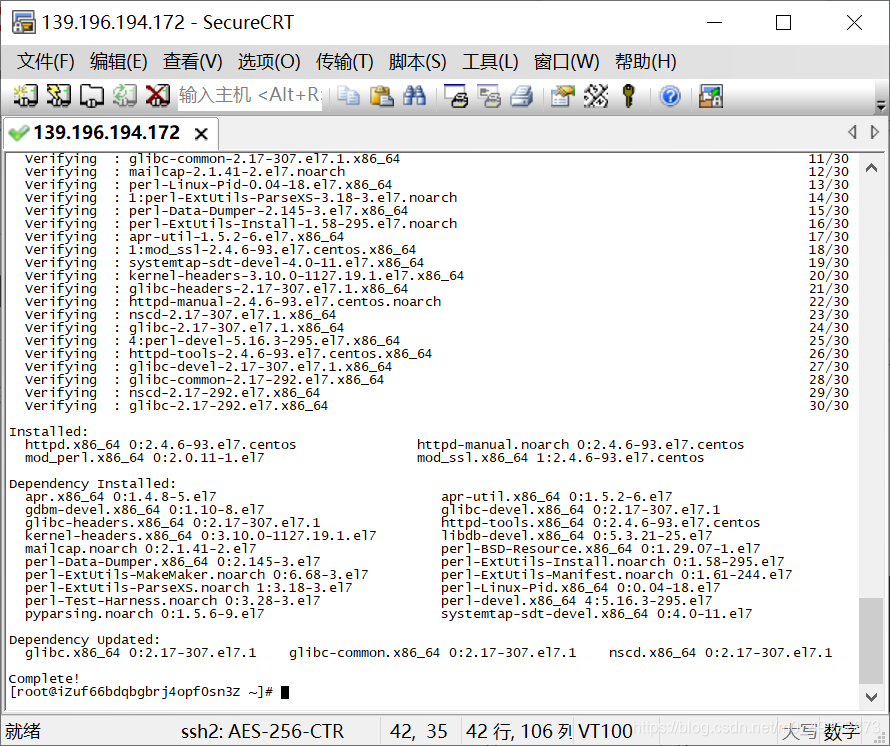Click the tab scroll left arrow
This screenshot has width=890, height=746.
[x=853, y=132]
